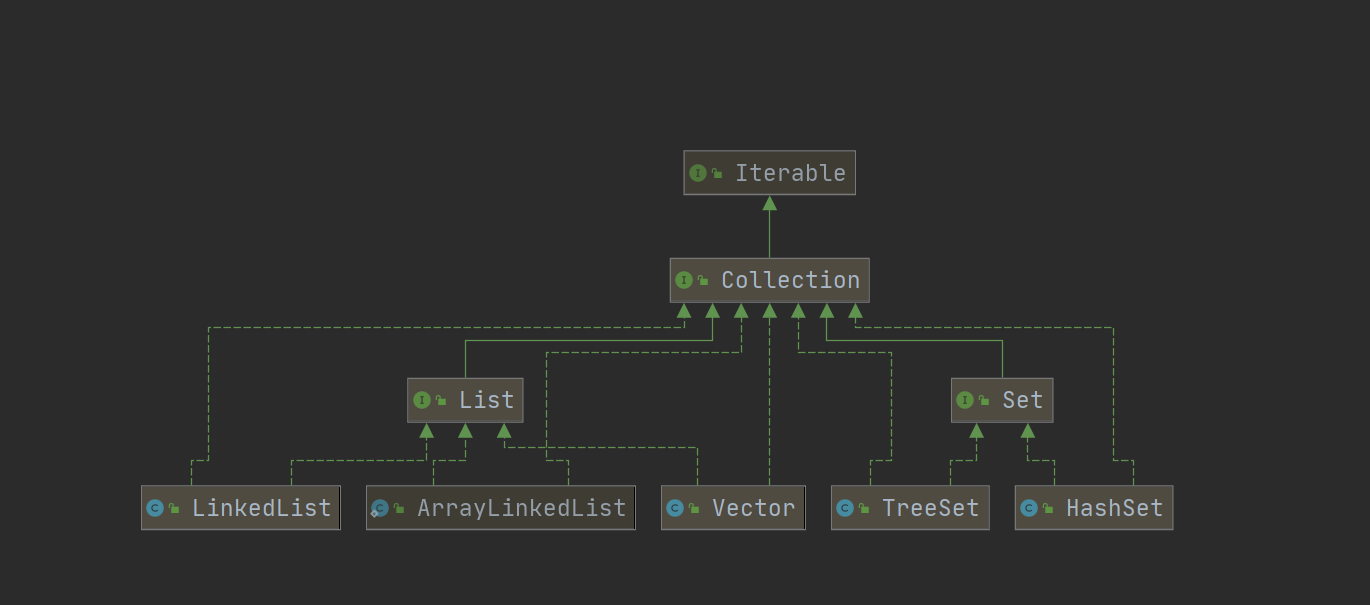Click the class icon on Vector node
Image resolution: width=1370 pixels, height=605 pixels.
[675, 508]
